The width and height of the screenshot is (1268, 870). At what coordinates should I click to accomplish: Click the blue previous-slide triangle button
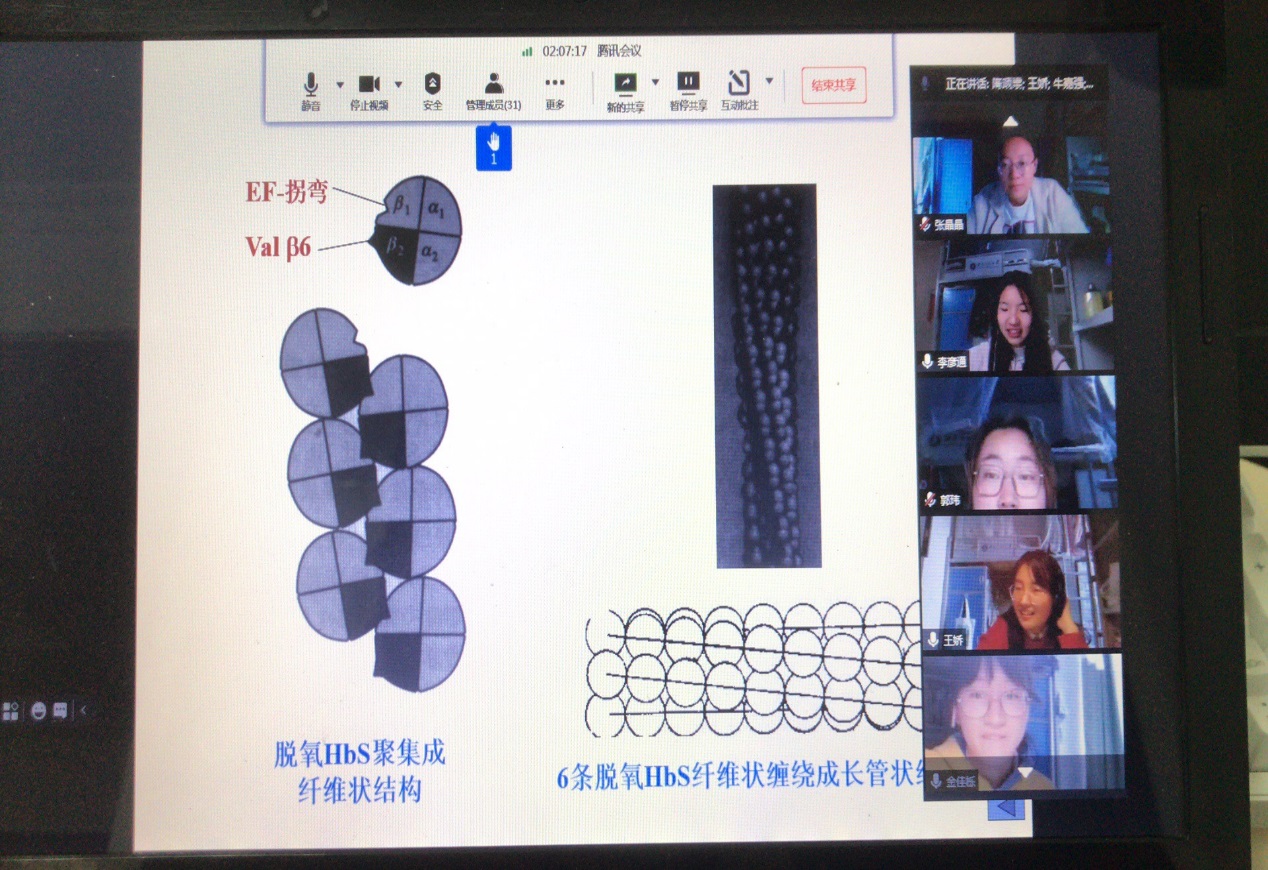1005,807
